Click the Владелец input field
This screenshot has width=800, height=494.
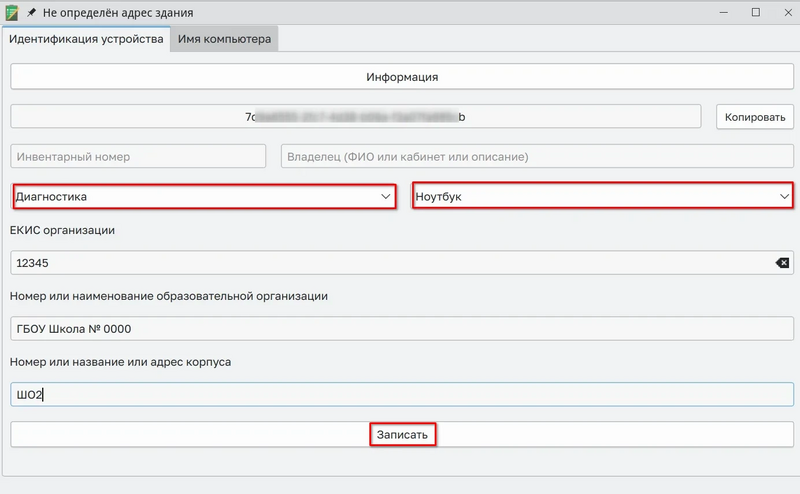pos(537,157)
